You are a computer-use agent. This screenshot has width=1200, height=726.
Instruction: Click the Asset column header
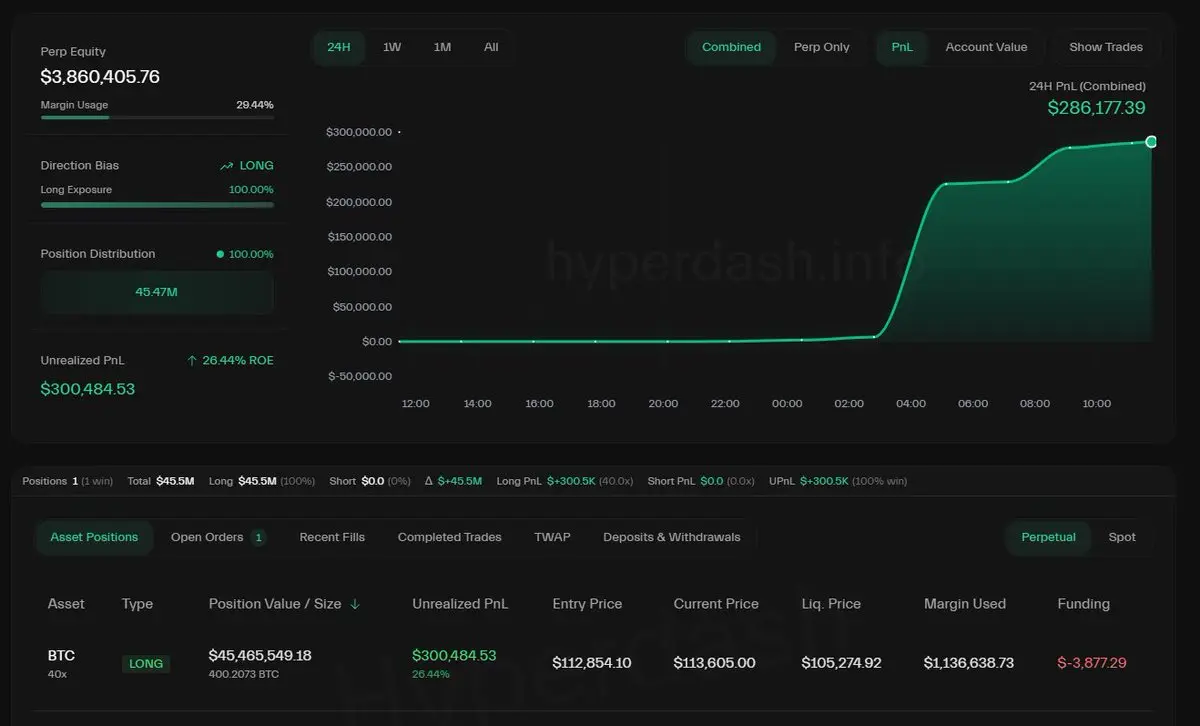tap(66, 604)
